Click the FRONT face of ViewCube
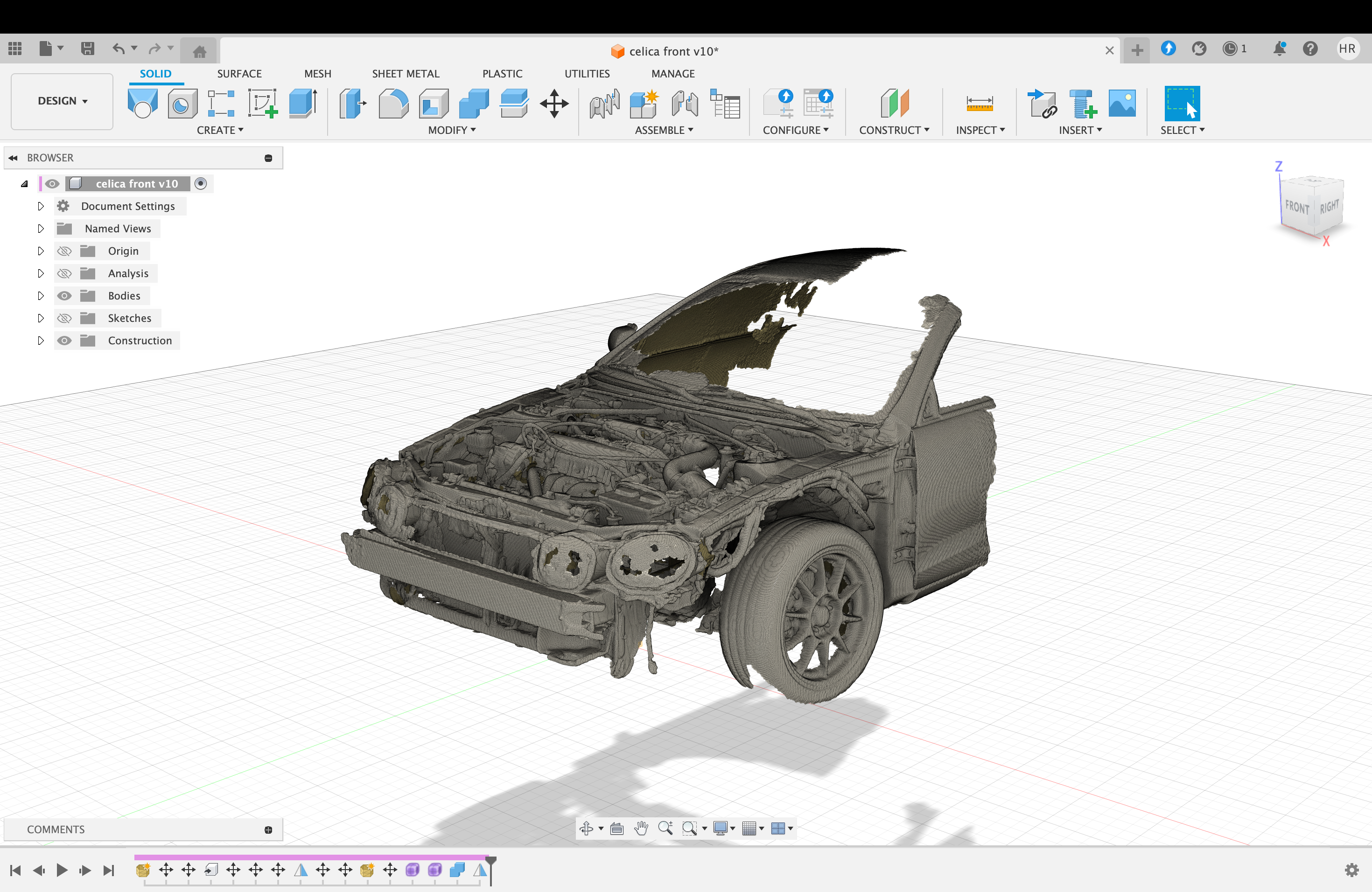Image resolution: width=1372 pixels, height=892 pixels. (x=1296, y=208)
